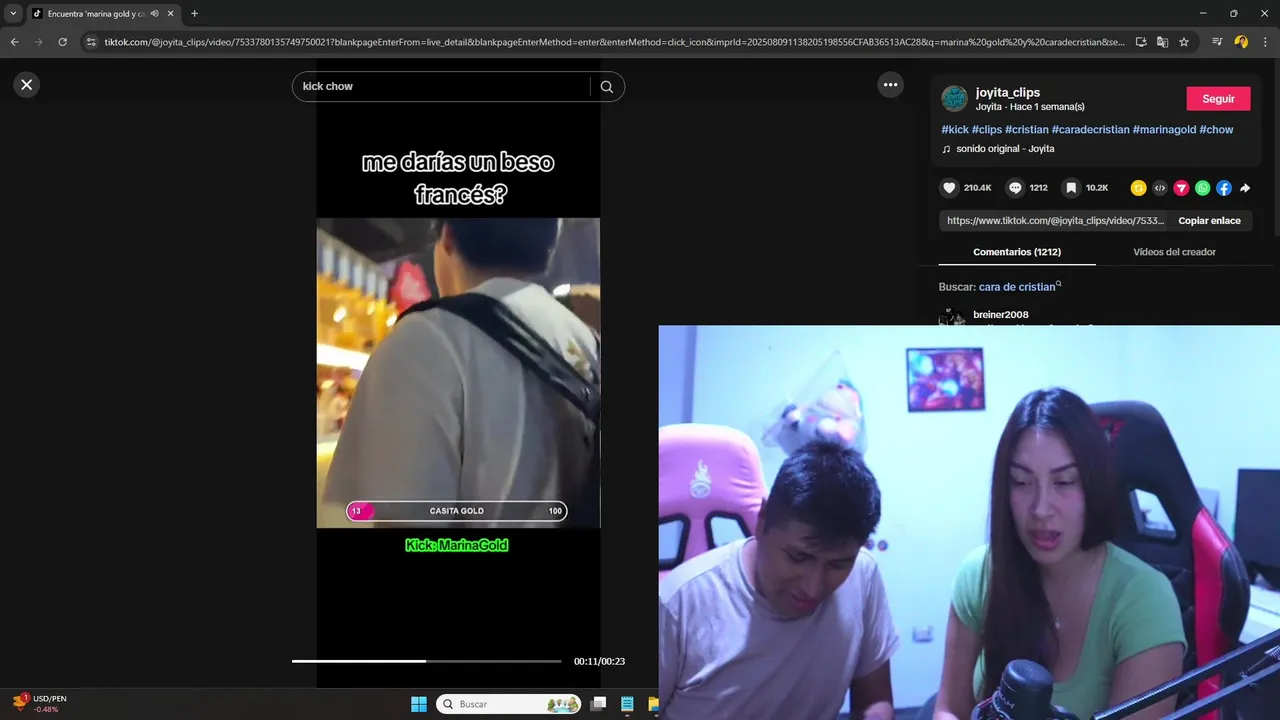Select the 'Encuentra marina gold' tab

coord(96,14)
